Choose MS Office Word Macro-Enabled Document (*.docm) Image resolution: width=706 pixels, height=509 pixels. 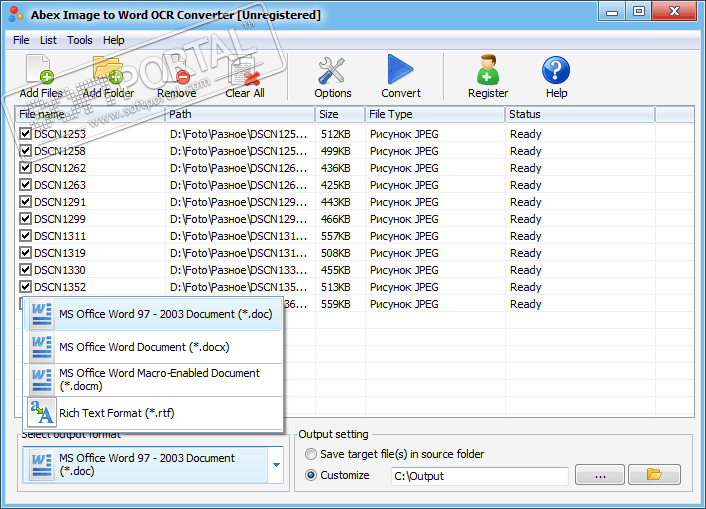tap(153, 380)
